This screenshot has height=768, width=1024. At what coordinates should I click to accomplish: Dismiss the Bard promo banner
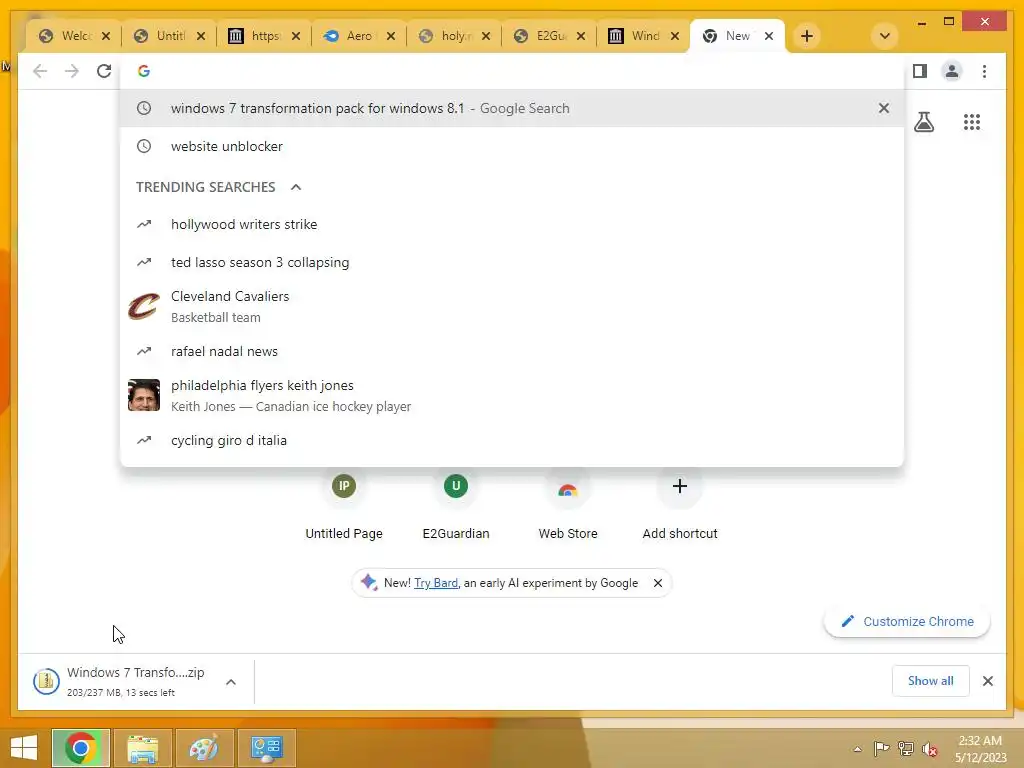coord(658,583)
